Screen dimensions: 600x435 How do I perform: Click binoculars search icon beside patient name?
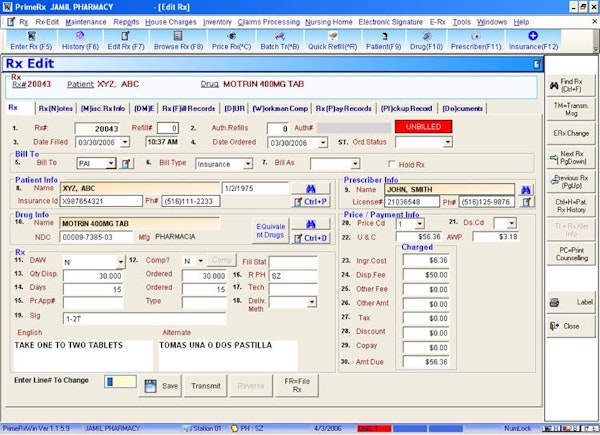tap(310, 188)
